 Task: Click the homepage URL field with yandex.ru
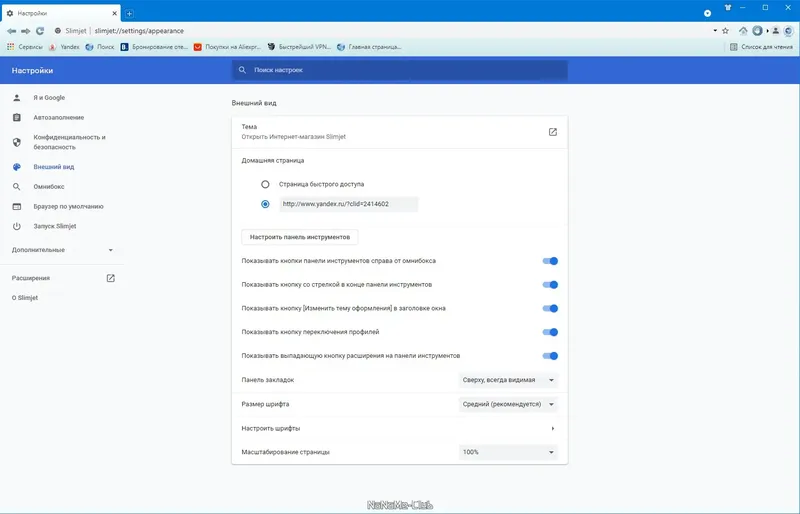tap(348, 204)
